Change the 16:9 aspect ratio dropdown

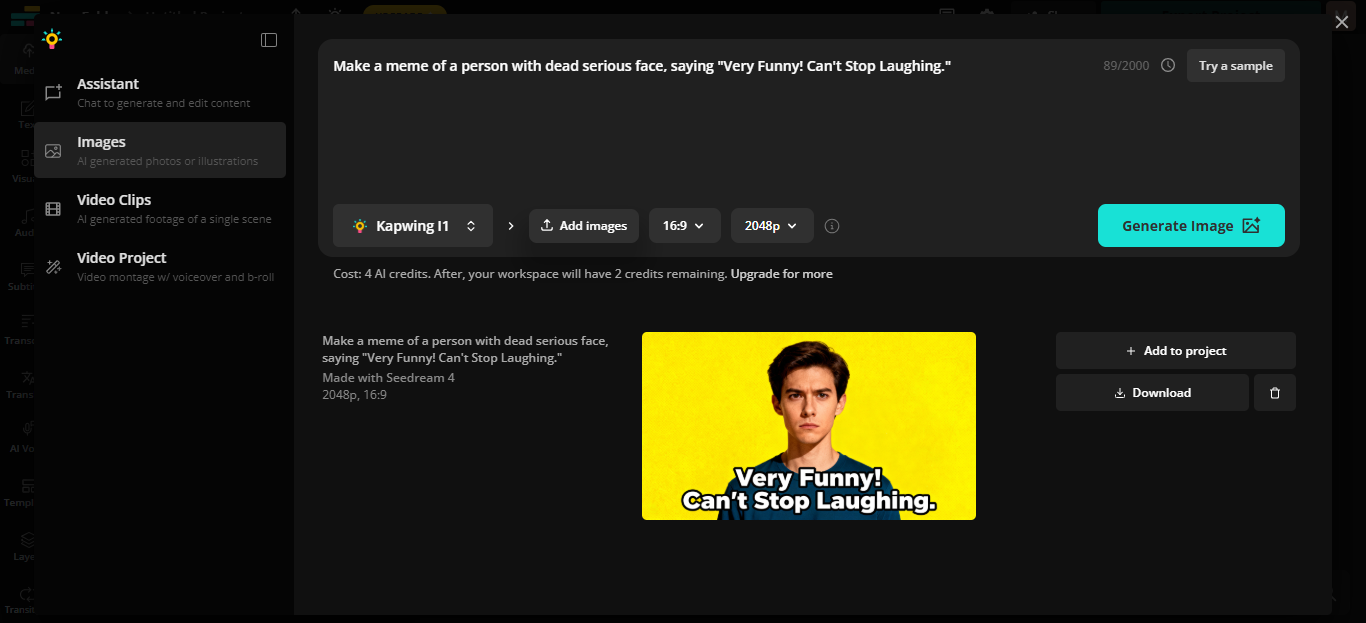pyautogui.click(x=684, y=225)
